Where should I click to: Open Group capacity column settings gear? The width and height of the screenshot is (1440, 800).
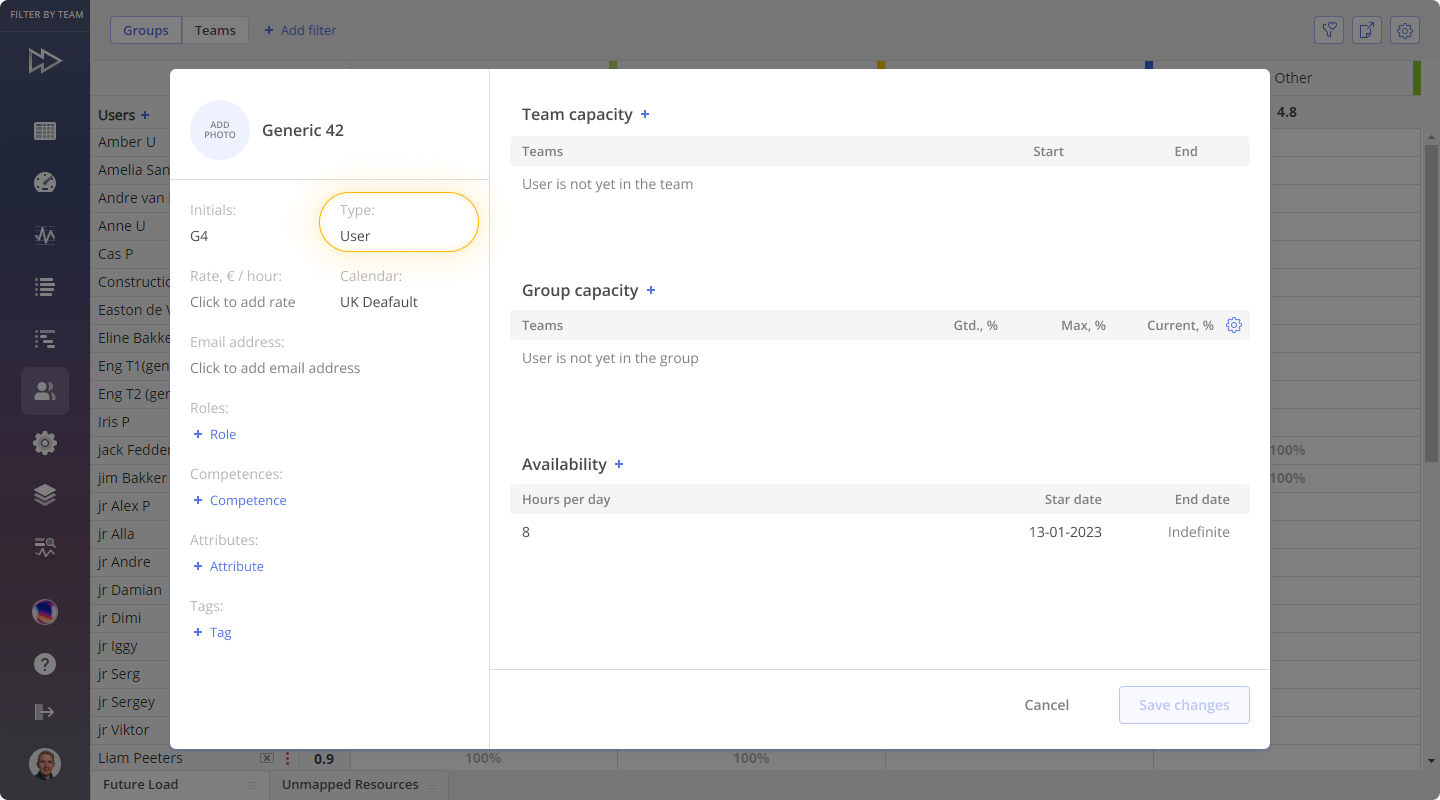click(1234, 325)
